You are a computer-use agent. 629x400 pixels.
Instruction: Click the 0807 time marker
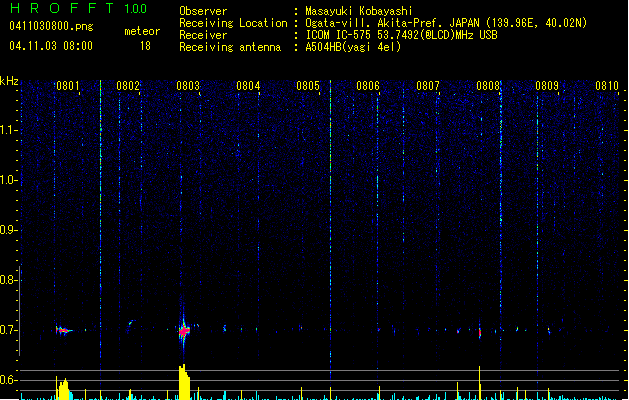tap(428, 86)
